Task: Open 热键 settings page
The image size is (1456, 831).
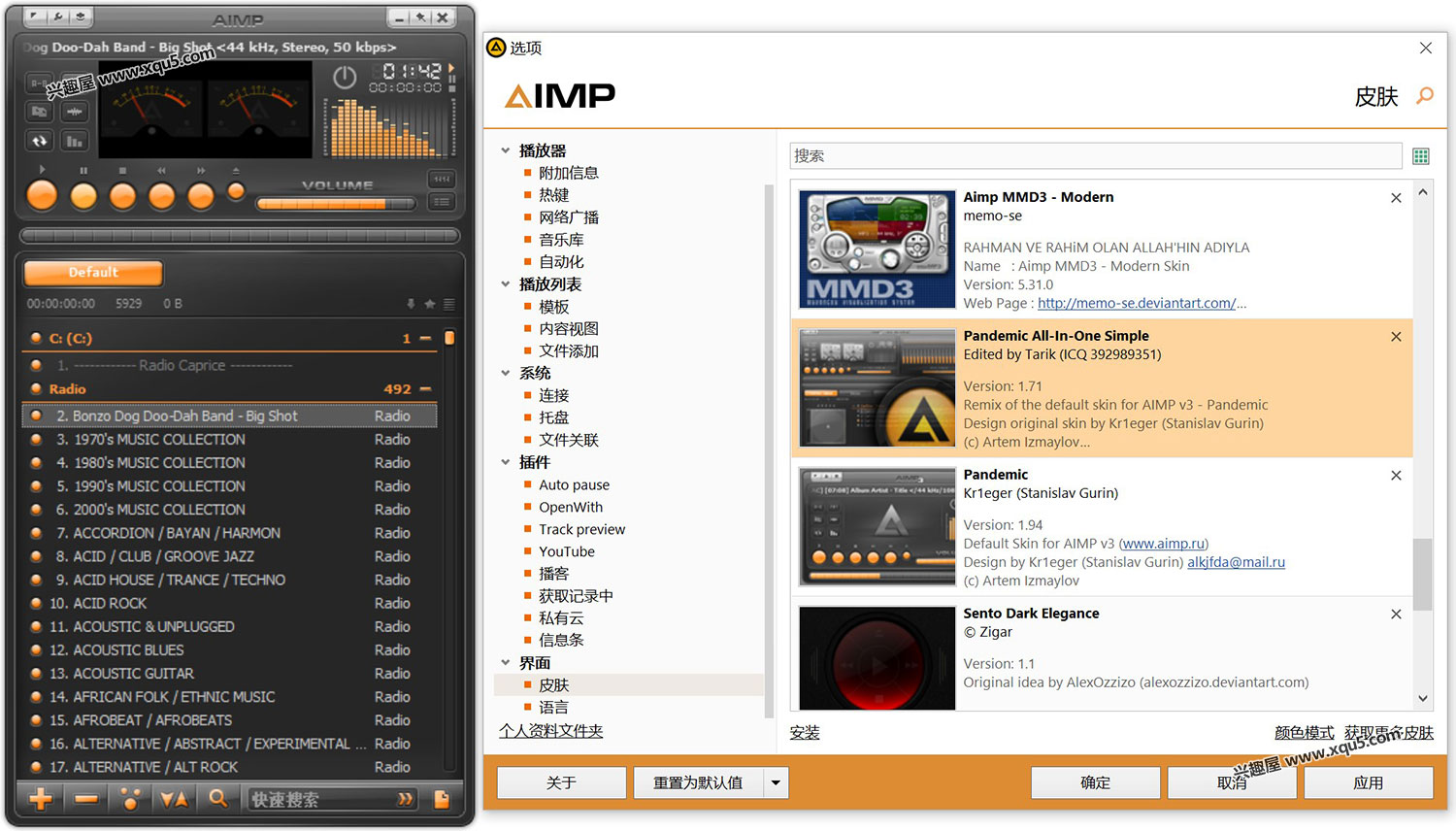Action: point(554,195)
